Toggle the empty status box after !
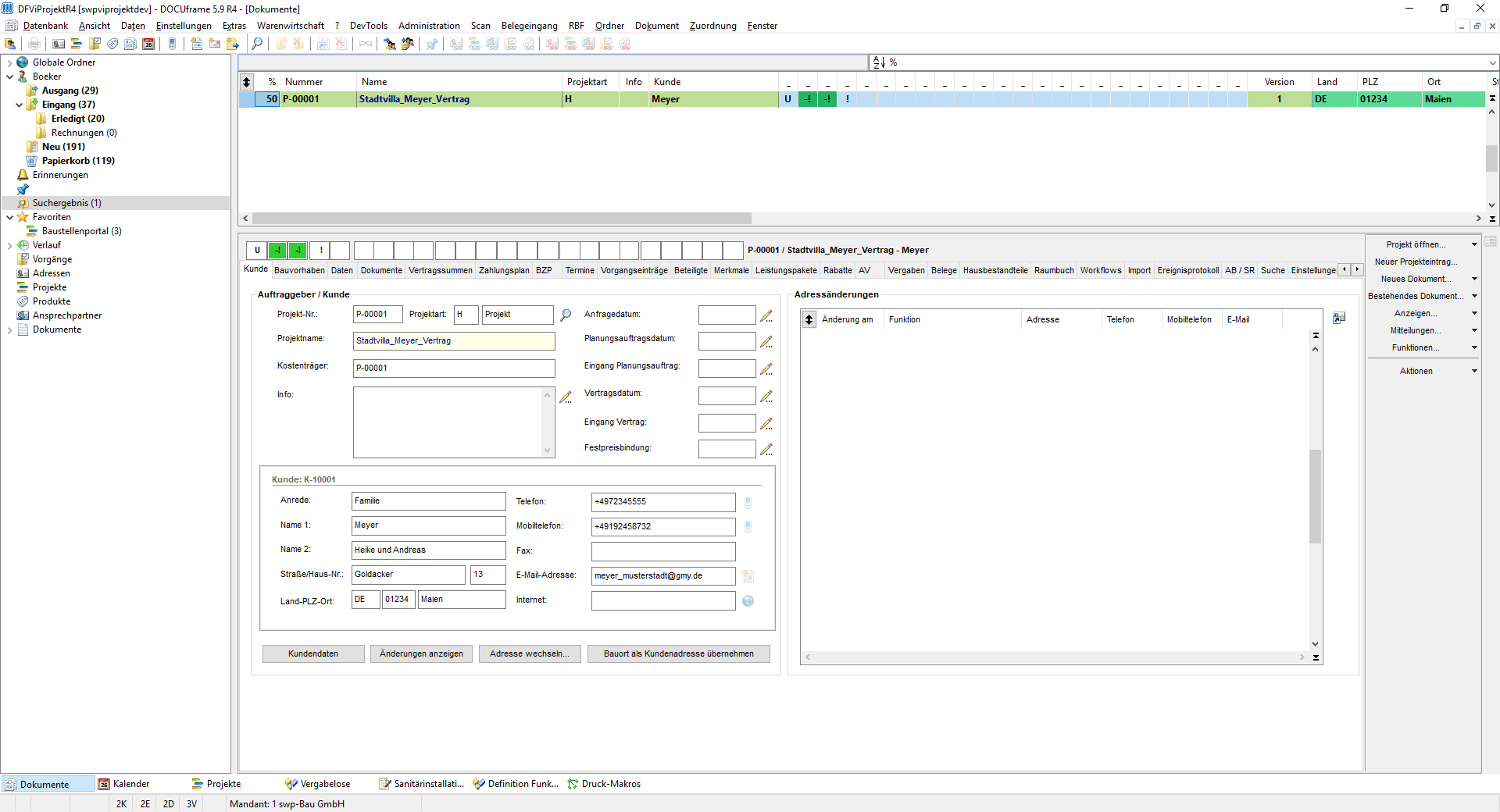The height and width of the screenshot is (812, 1500). 340,251
